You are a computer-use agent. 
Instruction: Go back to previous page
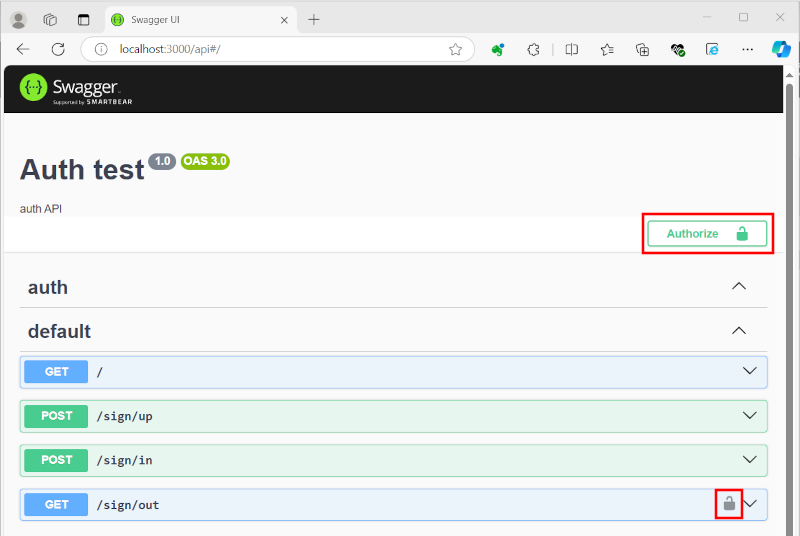(x=23, y=49)
